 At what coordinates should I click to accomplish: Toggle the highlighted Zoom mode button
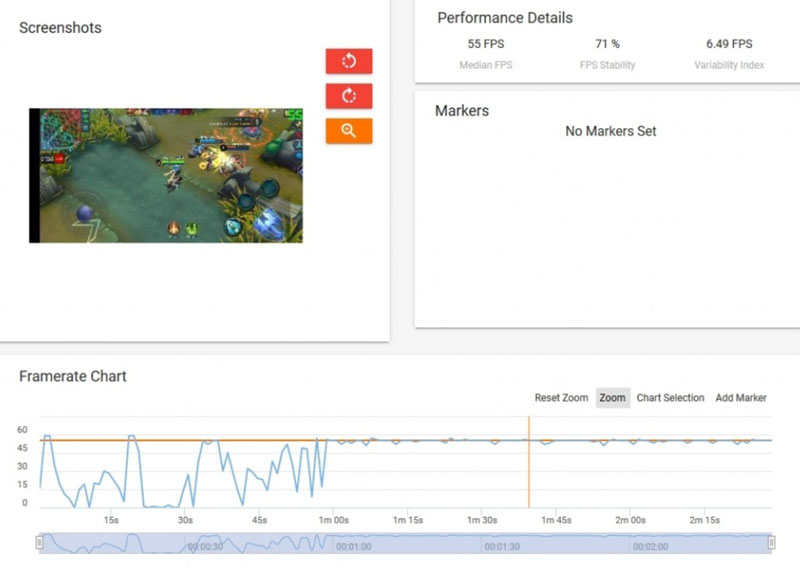tap(612, 398)
